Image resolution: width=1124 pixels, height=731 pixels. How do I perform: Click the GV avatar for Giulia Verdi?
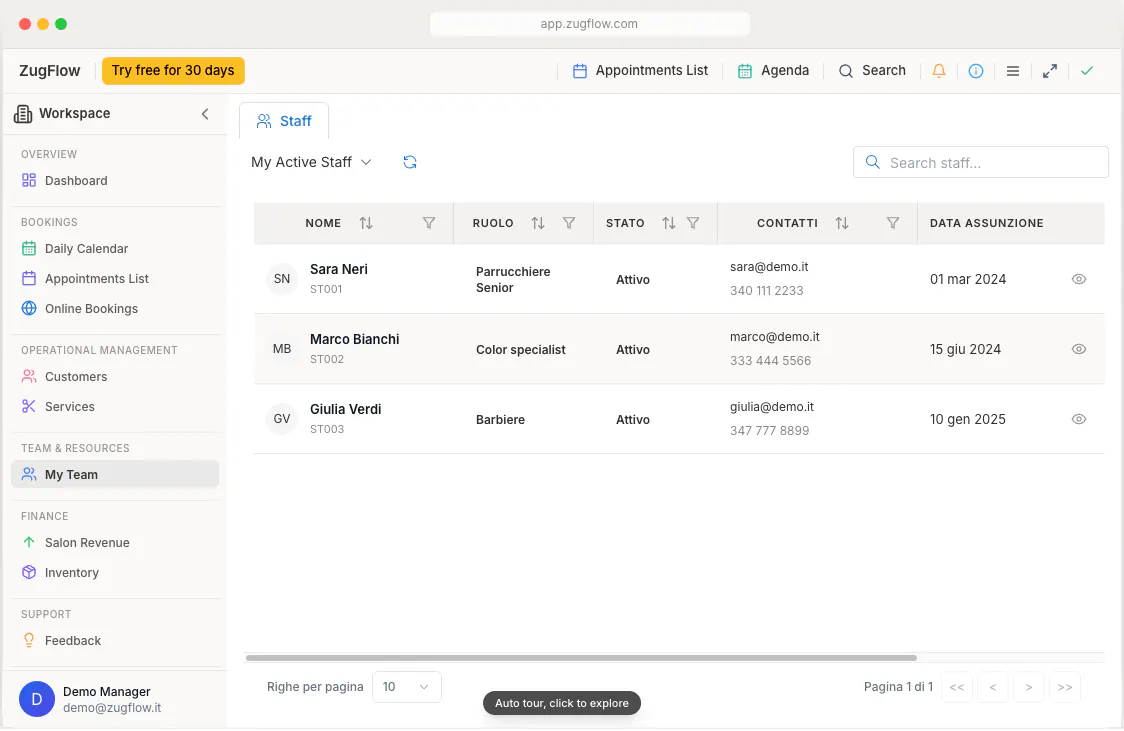[x=282, y=419]
